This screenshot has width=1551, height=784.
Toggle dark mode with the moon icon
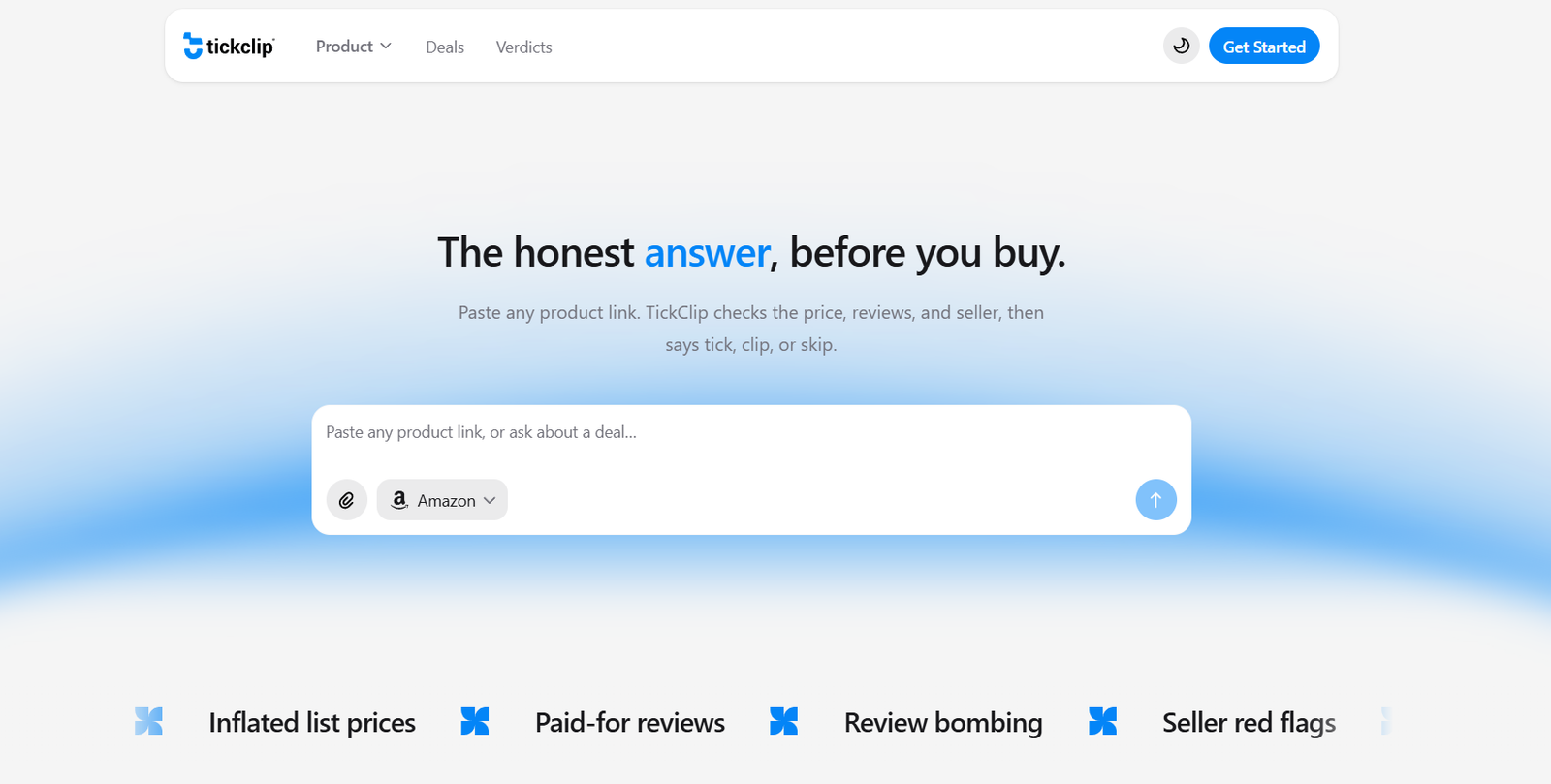pos(1181,46)
